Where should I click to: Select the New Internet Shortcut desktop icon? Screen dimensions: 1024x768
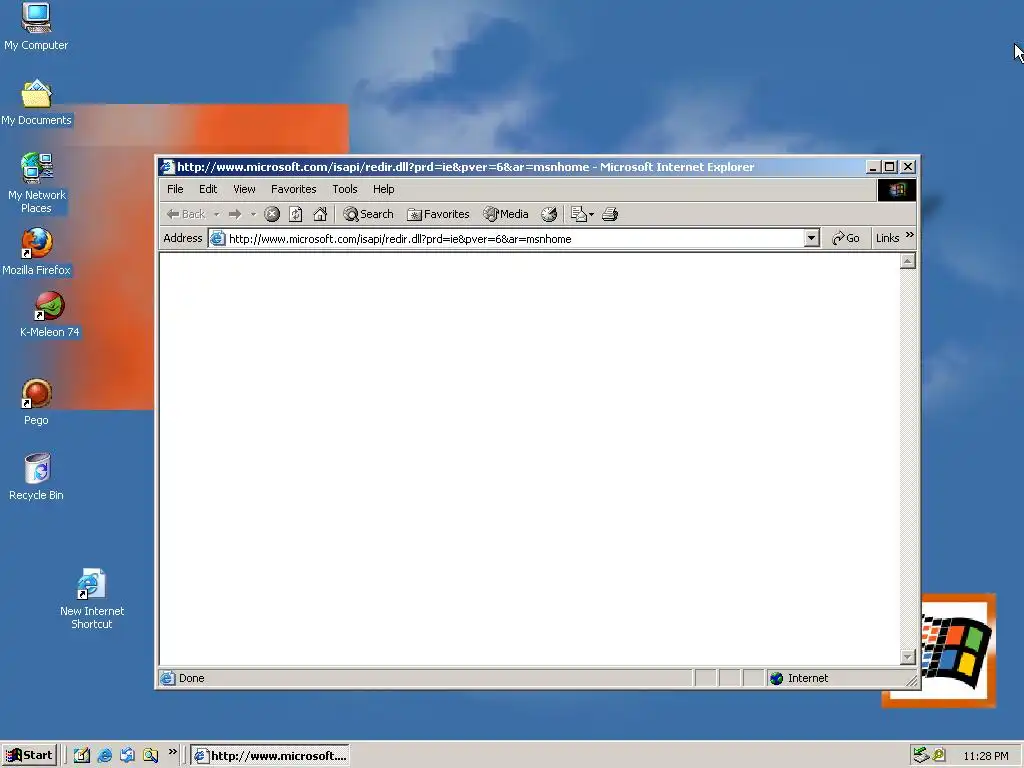(91, 599)
